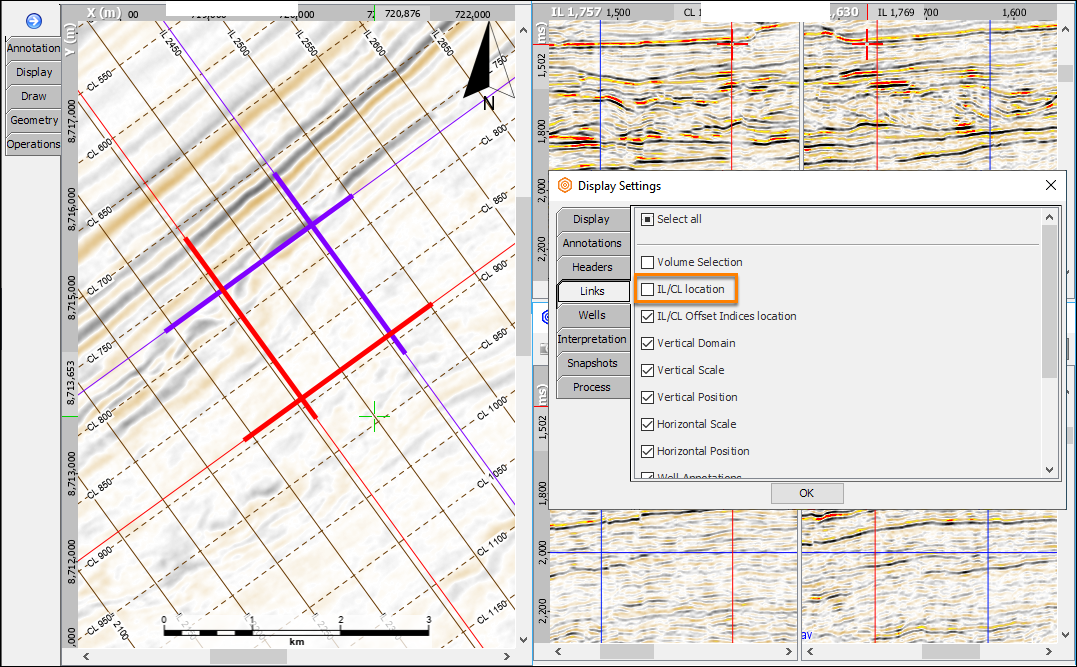Select Links tab in Display Settings
The image size is (1077, 667).
[x=593, y=291]
